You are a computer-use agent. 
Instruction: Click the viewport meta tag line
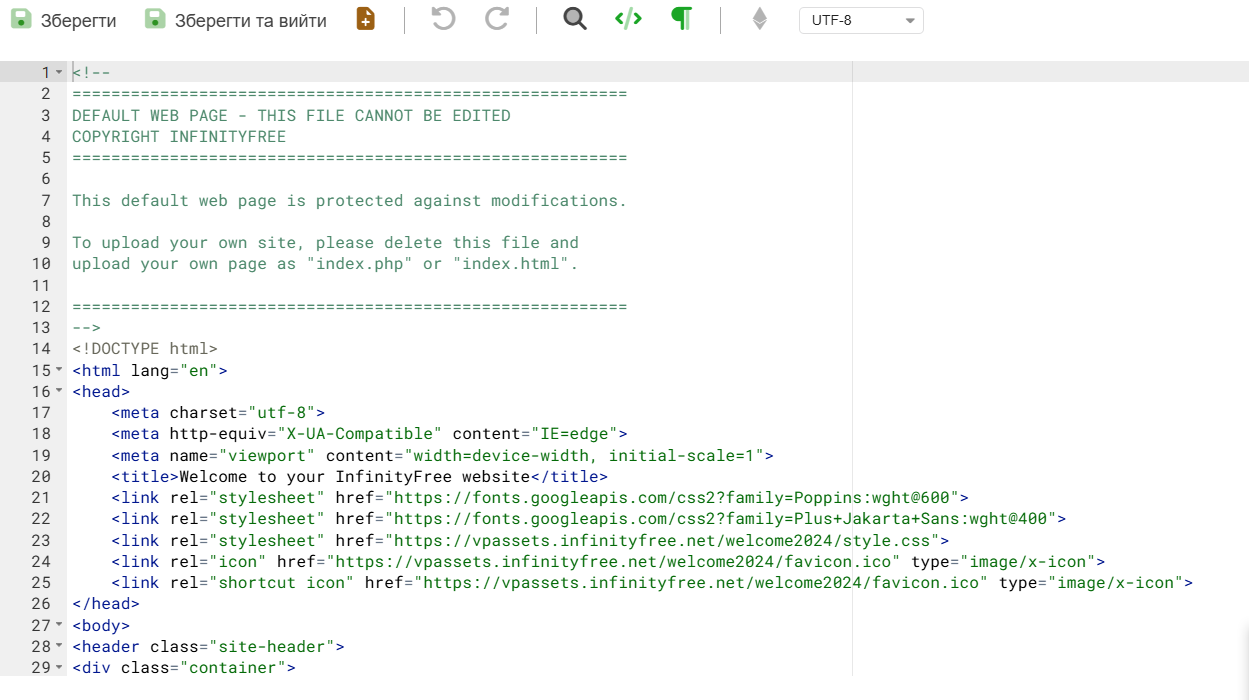(443, 455)
